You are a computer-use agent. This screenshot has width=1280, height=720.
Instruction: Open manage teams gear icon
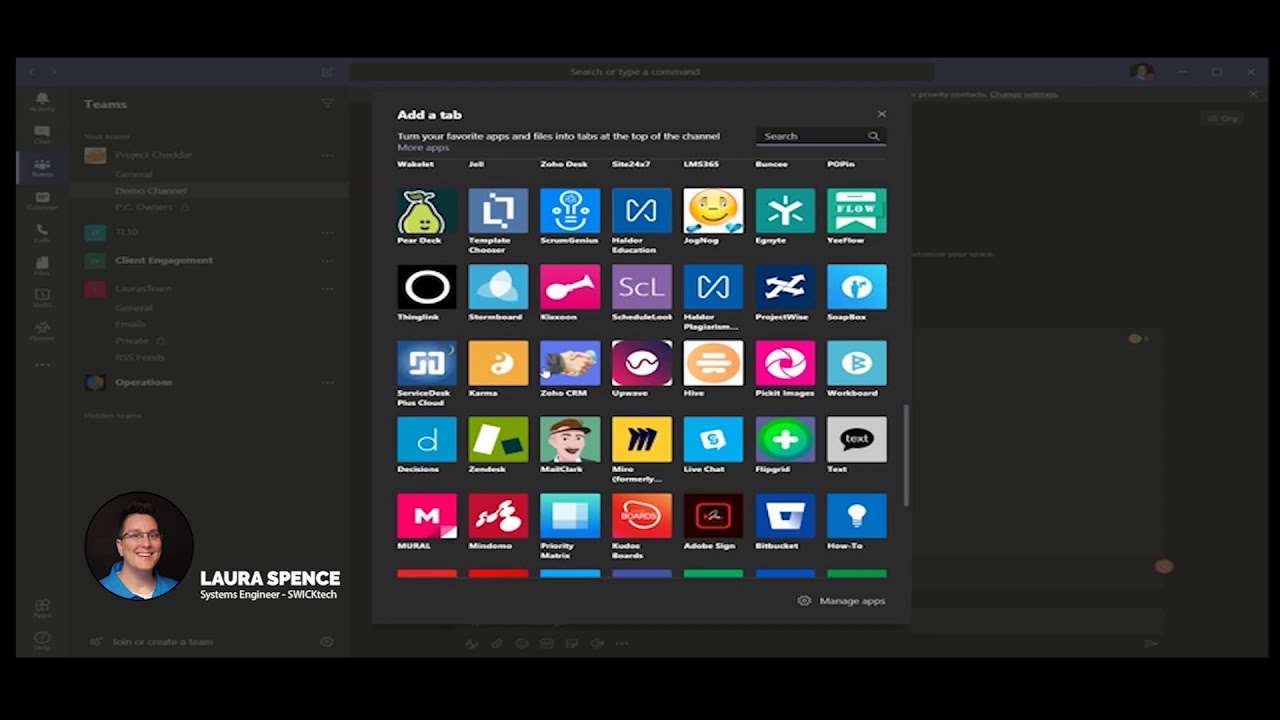(326, 642)
